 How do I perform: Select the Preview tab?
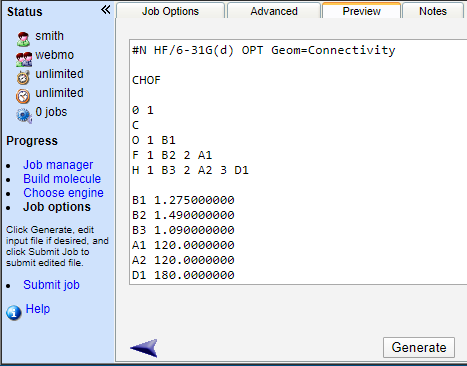tap(361, 11)
